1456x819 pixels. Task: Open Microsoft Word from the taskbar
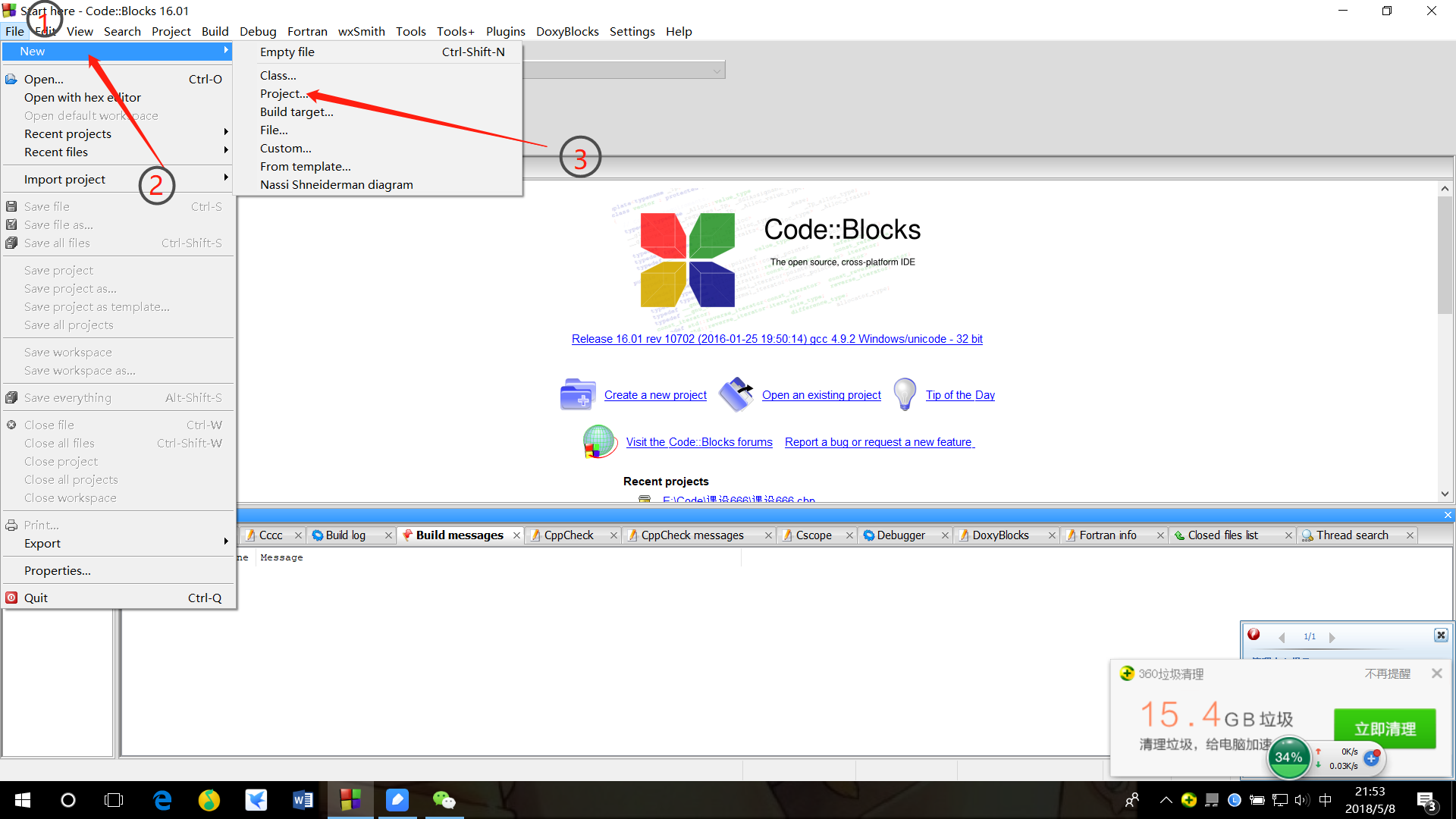tap(303, 800)
